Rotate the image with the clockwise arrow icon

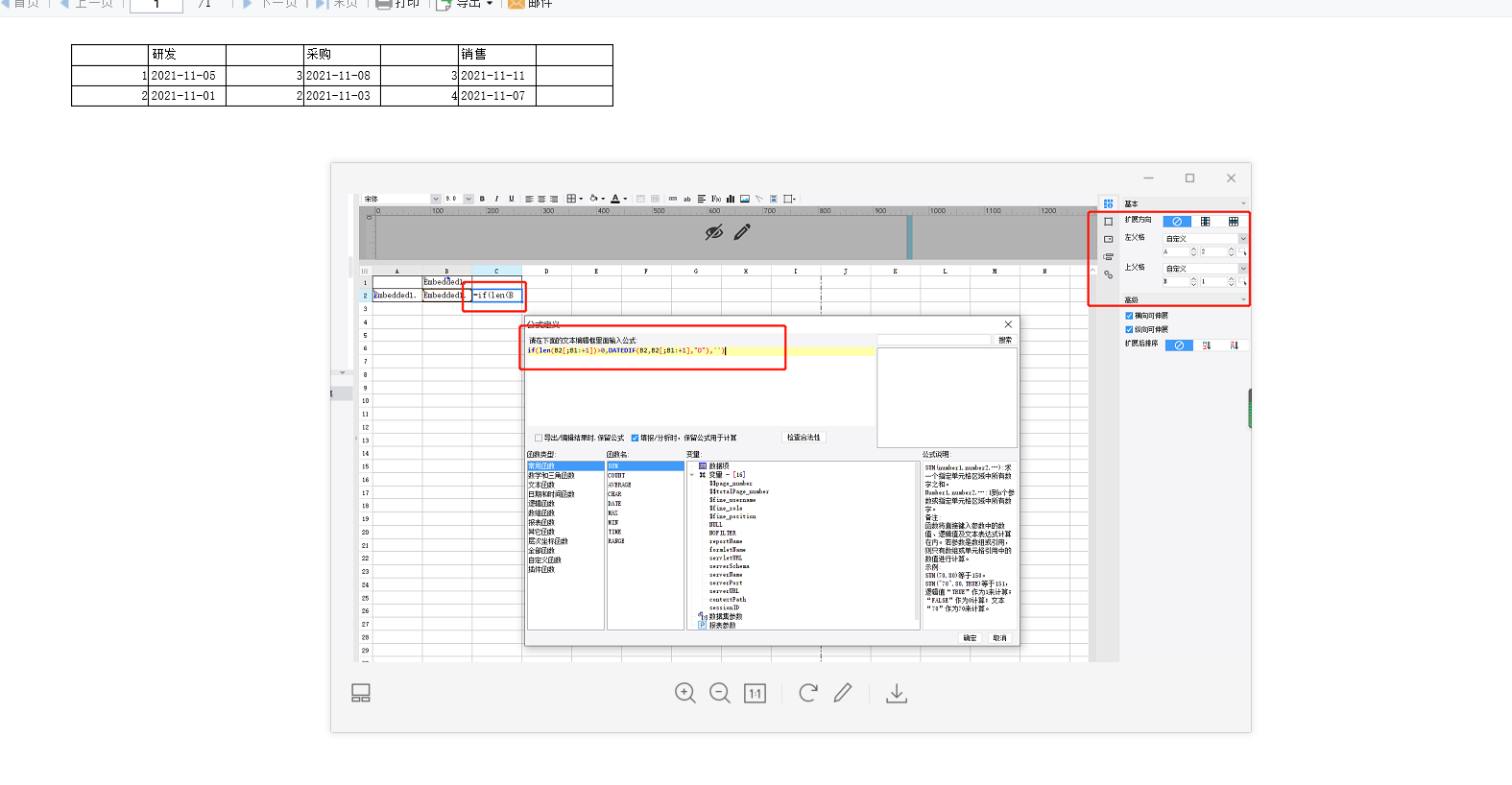pyautogui.click(x=808, y=693)
